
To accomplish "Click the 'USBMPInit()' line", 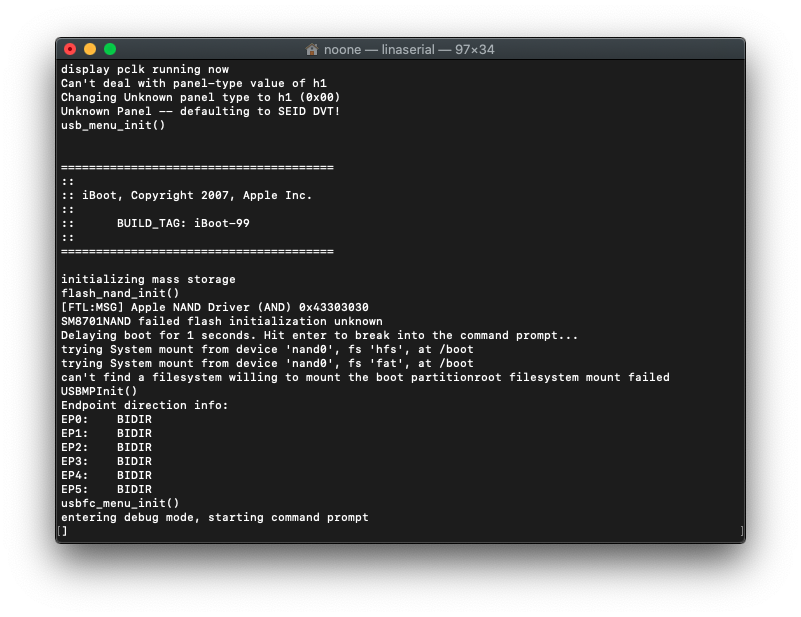I will [x=99, y=391].
